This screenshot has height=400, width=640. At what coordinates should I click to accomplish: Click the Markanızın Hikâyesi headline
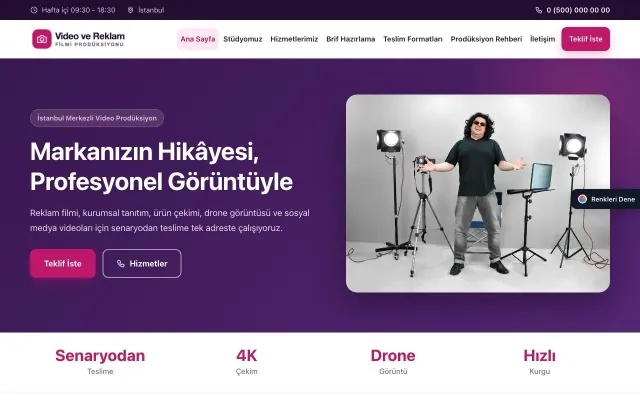coord(161,167)
